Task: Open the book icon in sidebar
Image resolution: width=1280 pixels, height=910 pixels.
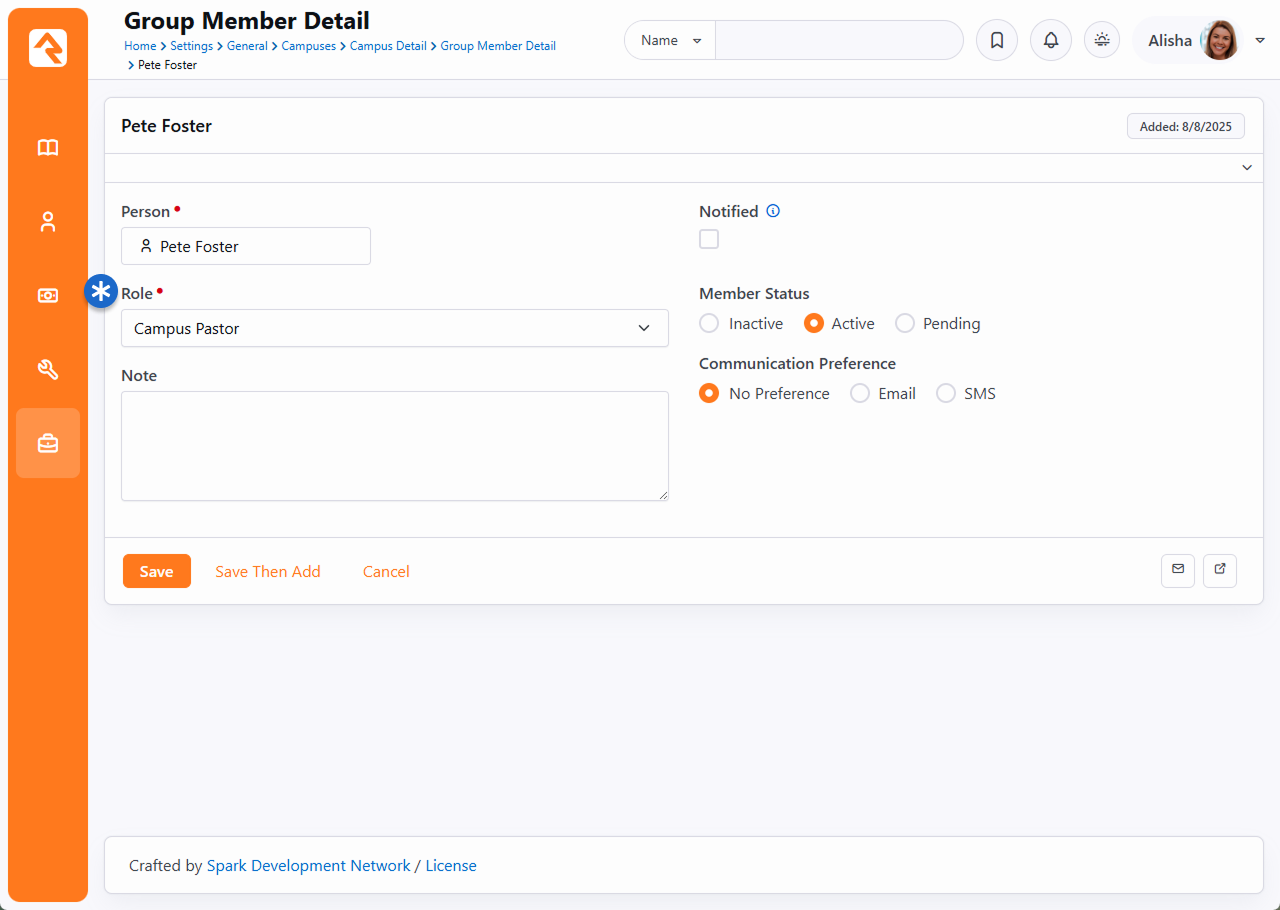Action: tap(48, 148)
